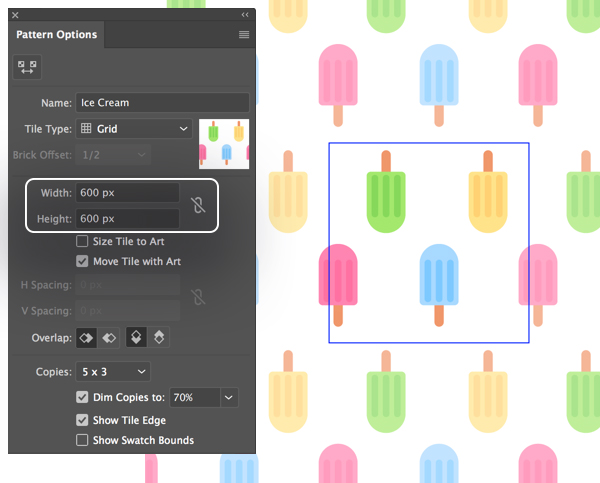Click the Width and Height proportions link icon
Viewport: 600px width, 483px height.
pos(198,205)
